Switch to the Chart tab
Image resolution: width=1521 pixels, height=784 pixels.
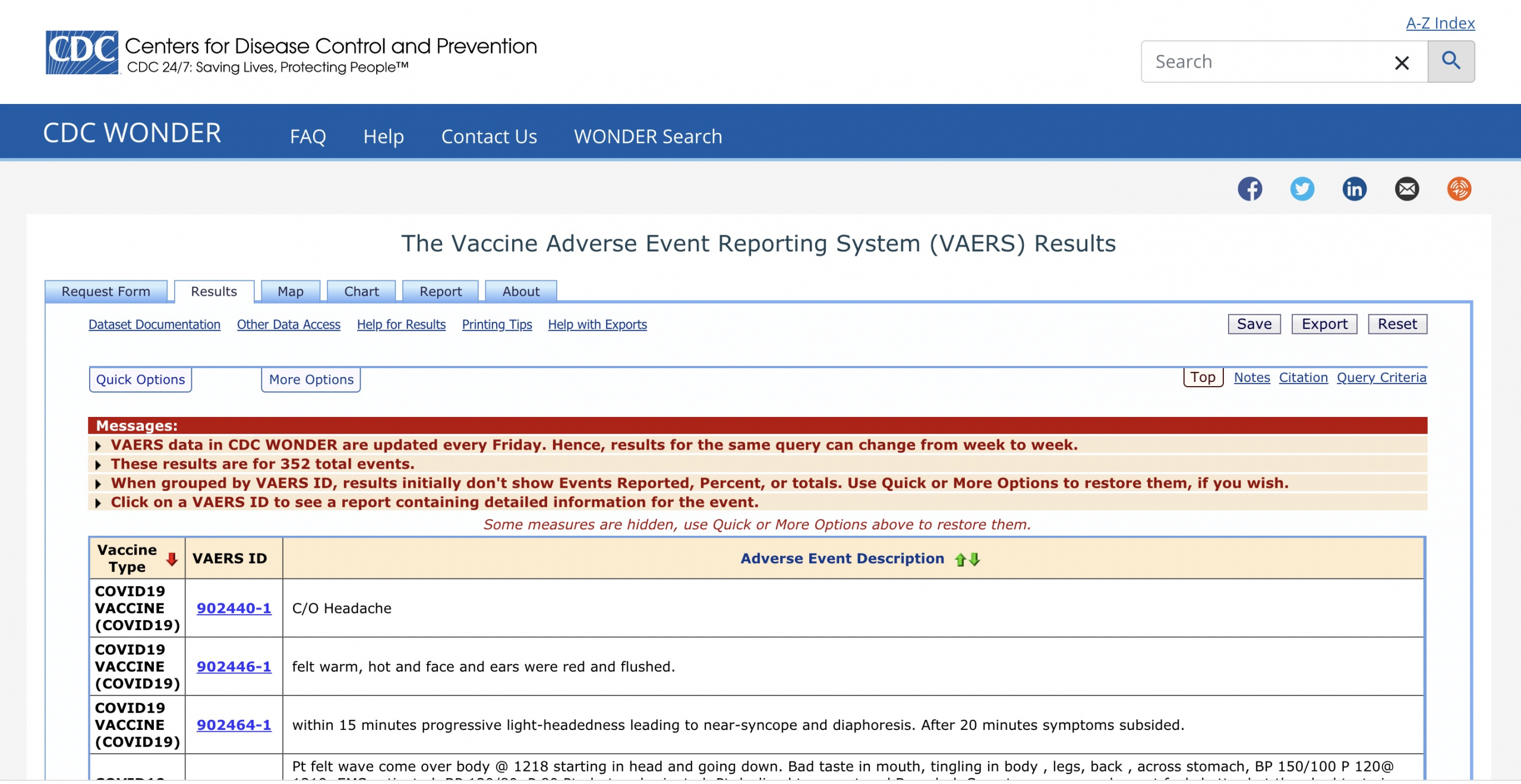coord(361,291)
